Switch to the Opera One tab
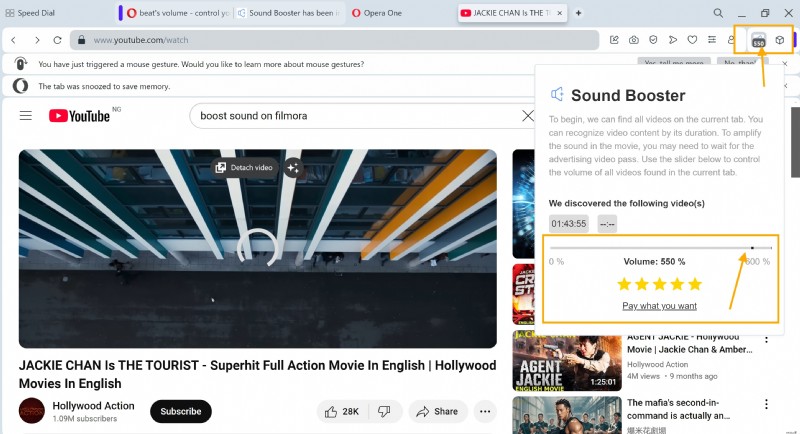800x434 pixels. click(x=377, y=13)
